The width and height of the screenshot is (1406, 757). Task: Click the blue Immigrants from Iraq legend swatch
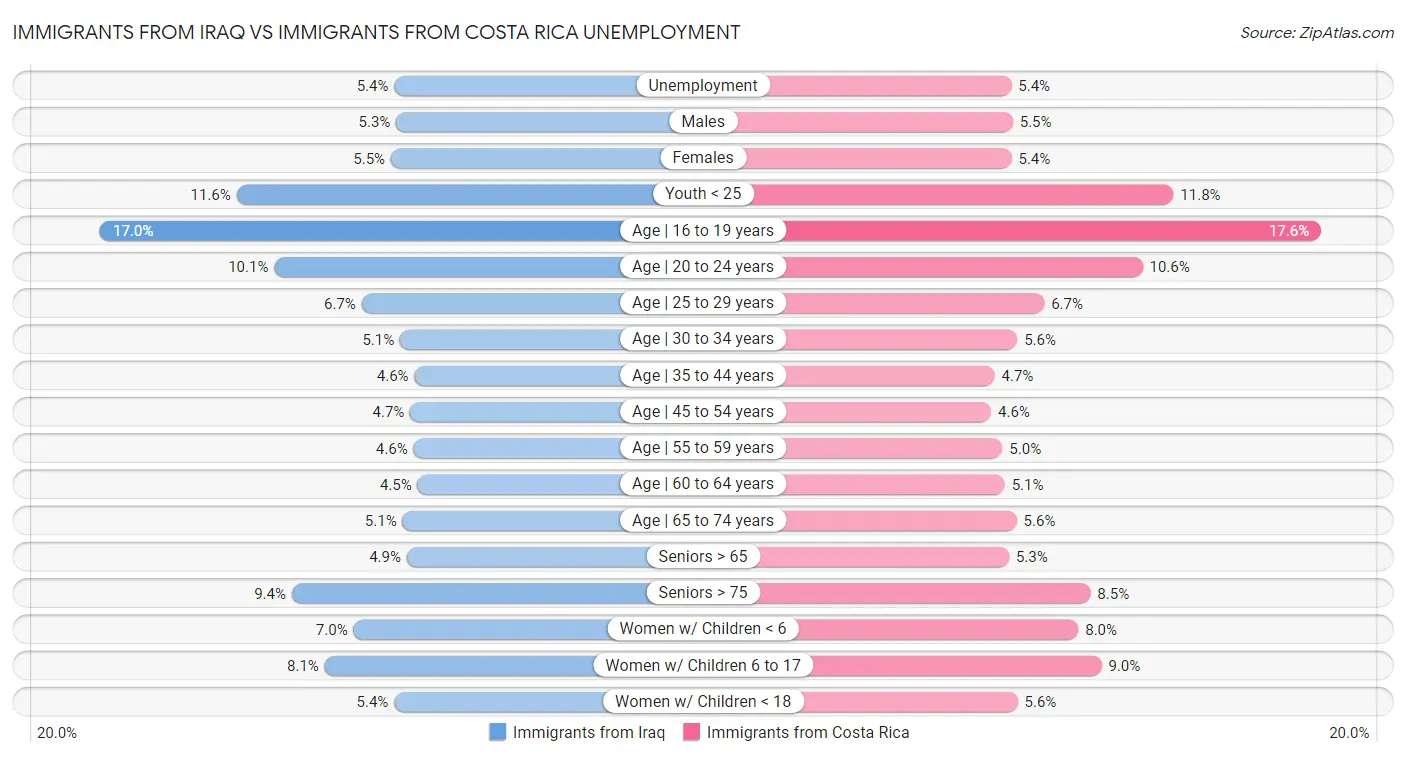click(497, 732)
